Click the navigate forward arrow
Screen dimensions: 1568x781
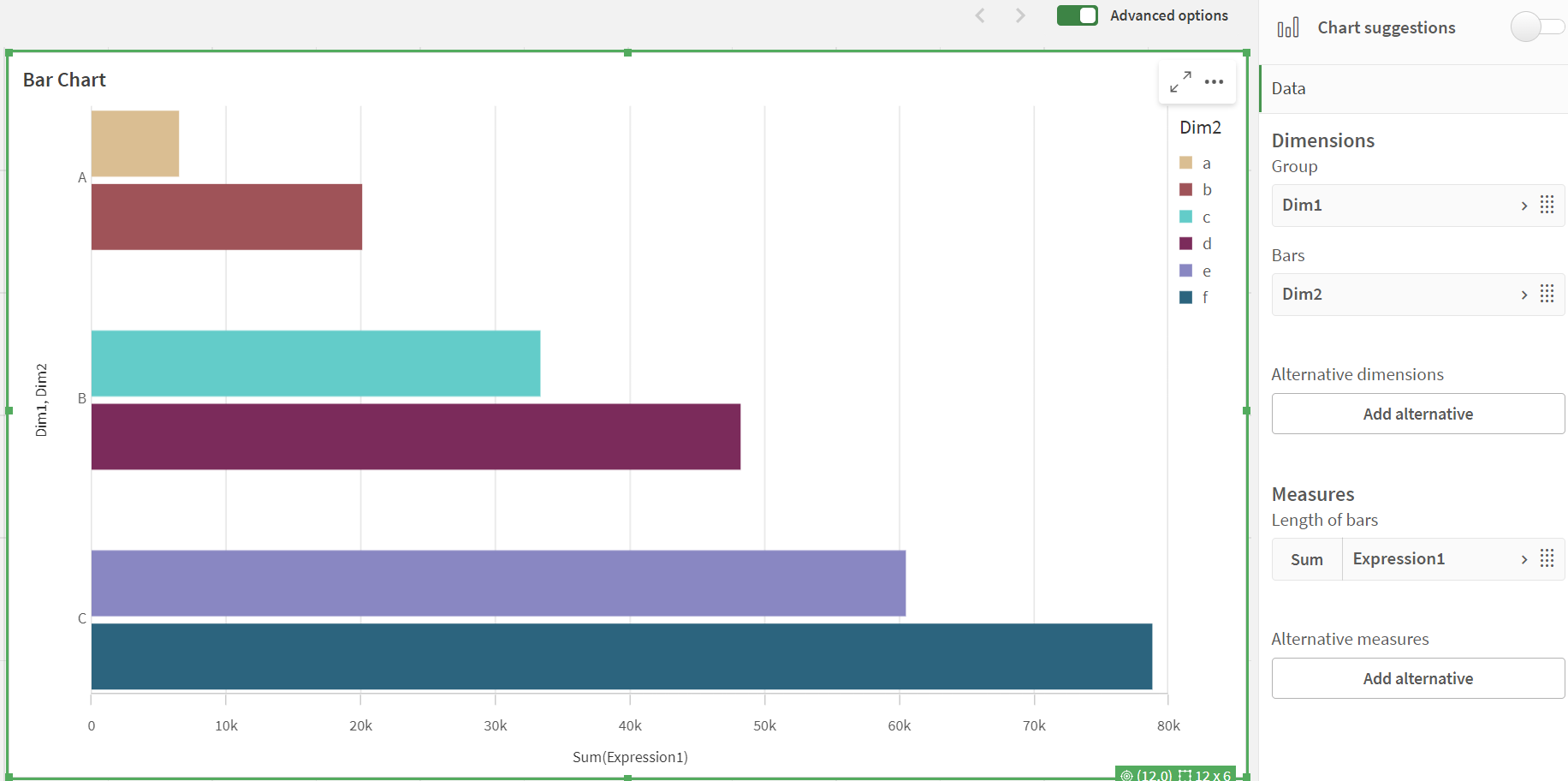click(x=1020, y=15)
